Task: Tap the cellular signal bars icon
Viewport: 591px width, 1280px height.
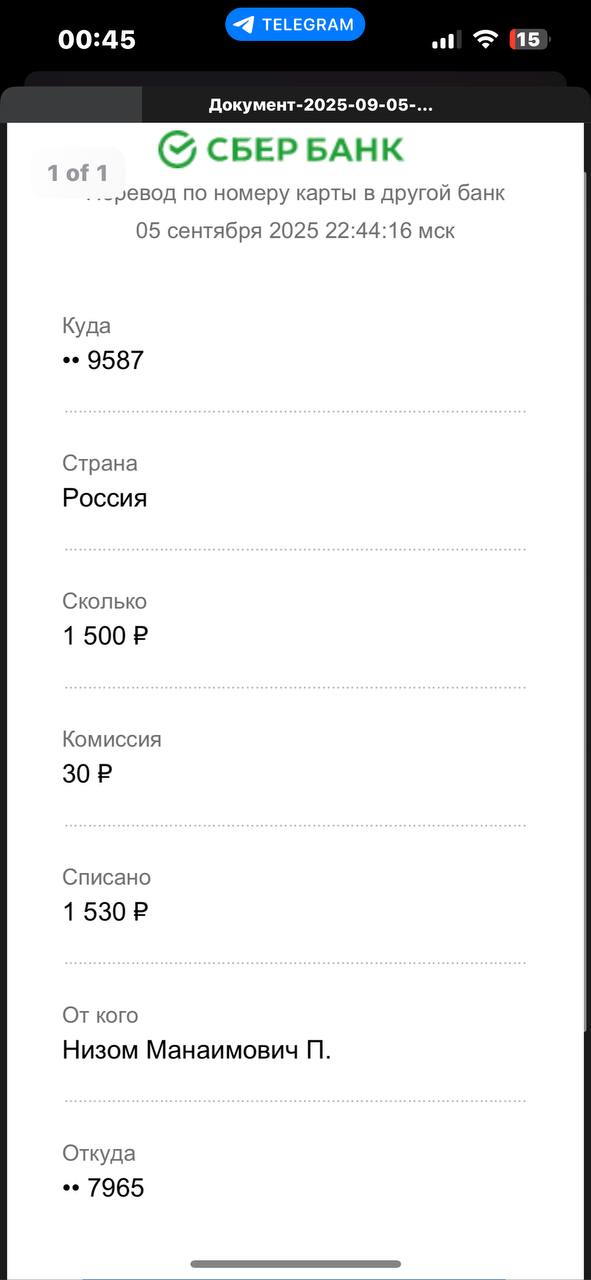Action: [x=446, y=40]
